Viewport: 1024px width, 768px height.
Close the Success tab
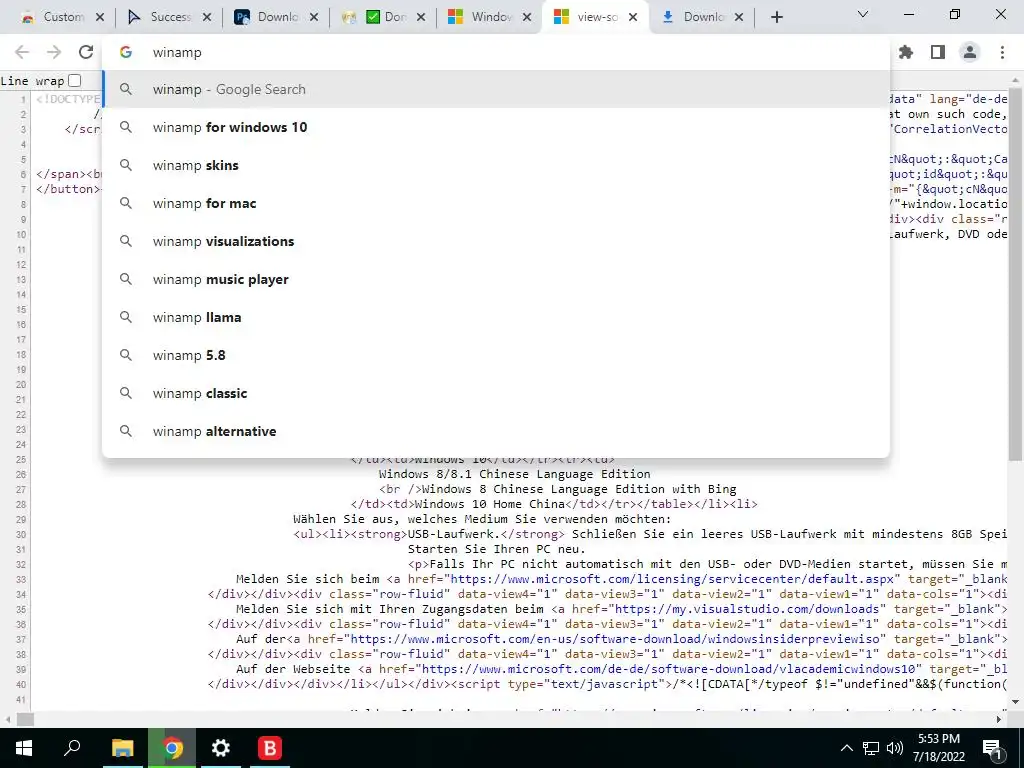pos(207,17)
